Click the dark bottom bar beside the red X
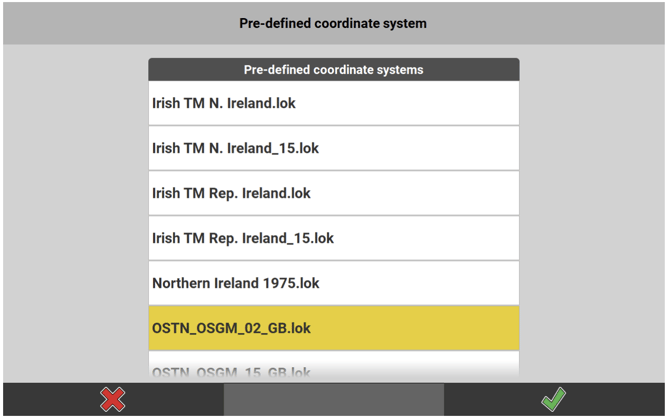Screen dimensions: 670x419 180,400
